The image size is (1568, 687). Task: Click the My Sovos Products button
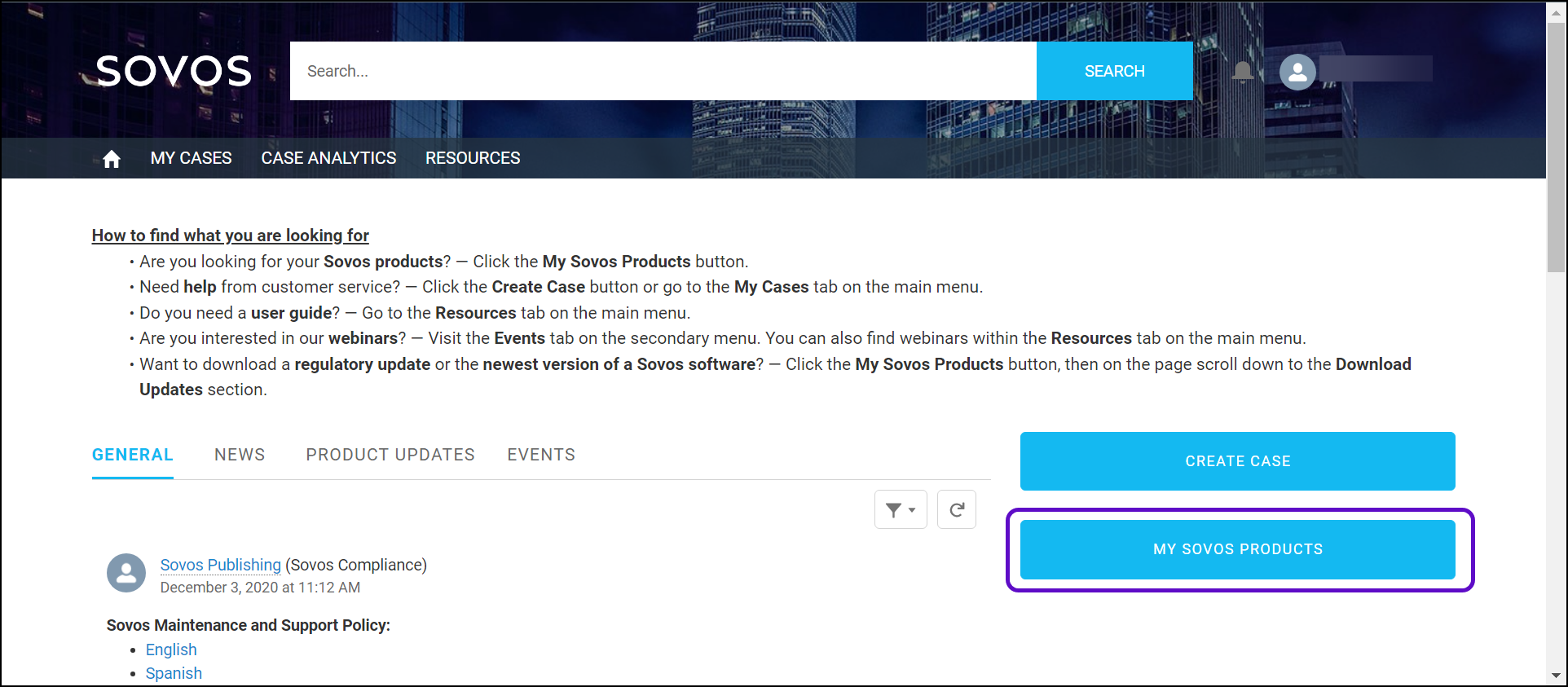tap(1237, 549)
